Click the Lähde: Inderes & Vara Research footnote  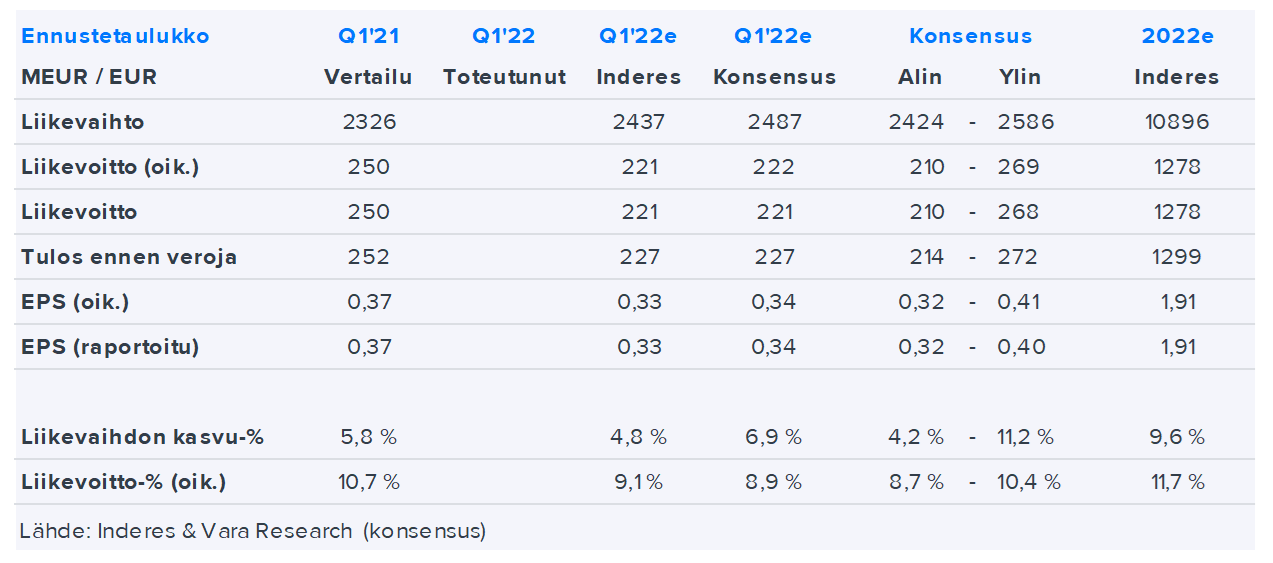click(x=252, y=531)
